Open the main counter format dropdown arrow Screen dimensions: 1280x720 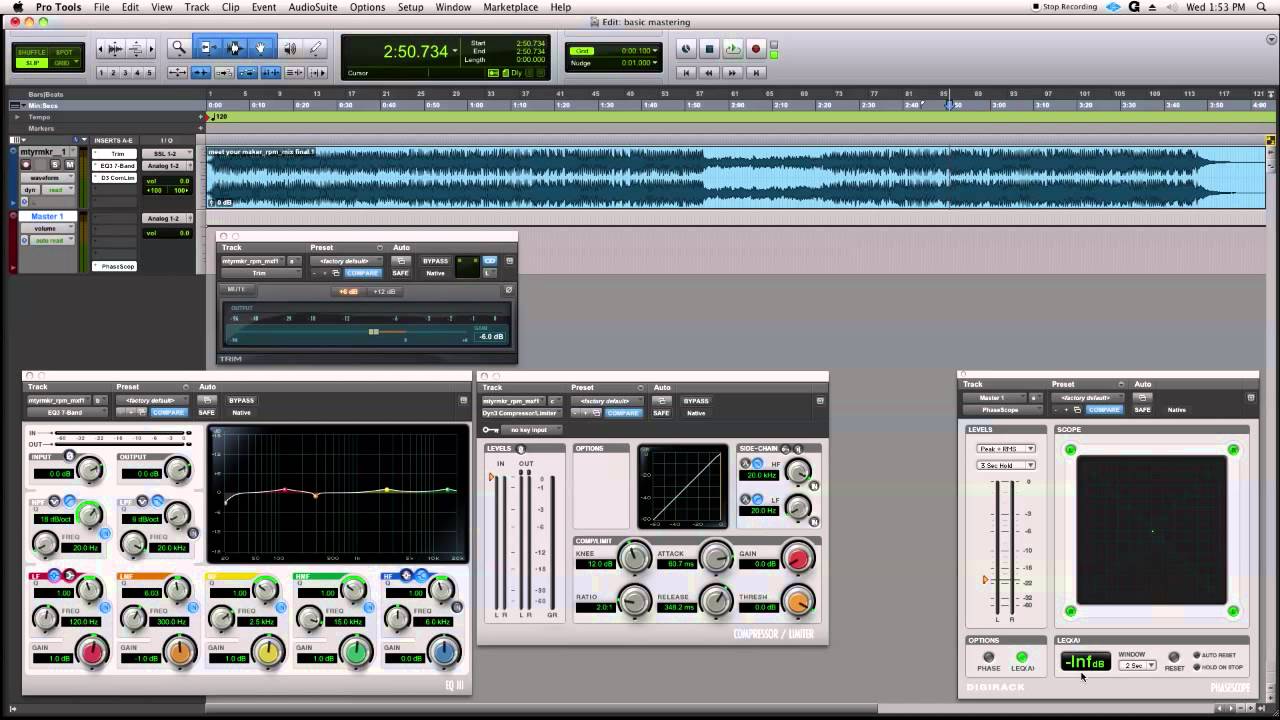[455, 50]
